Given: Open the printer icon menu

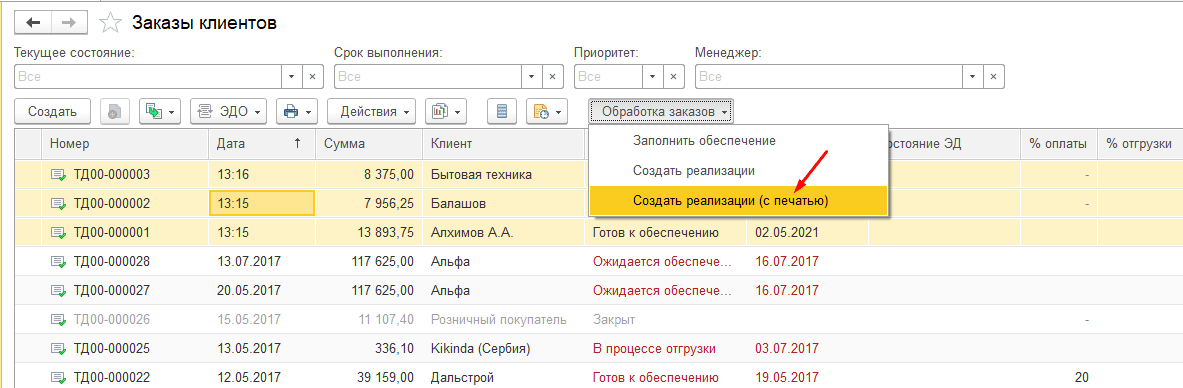Looking at the screenshot, I should tap(297, 112).
